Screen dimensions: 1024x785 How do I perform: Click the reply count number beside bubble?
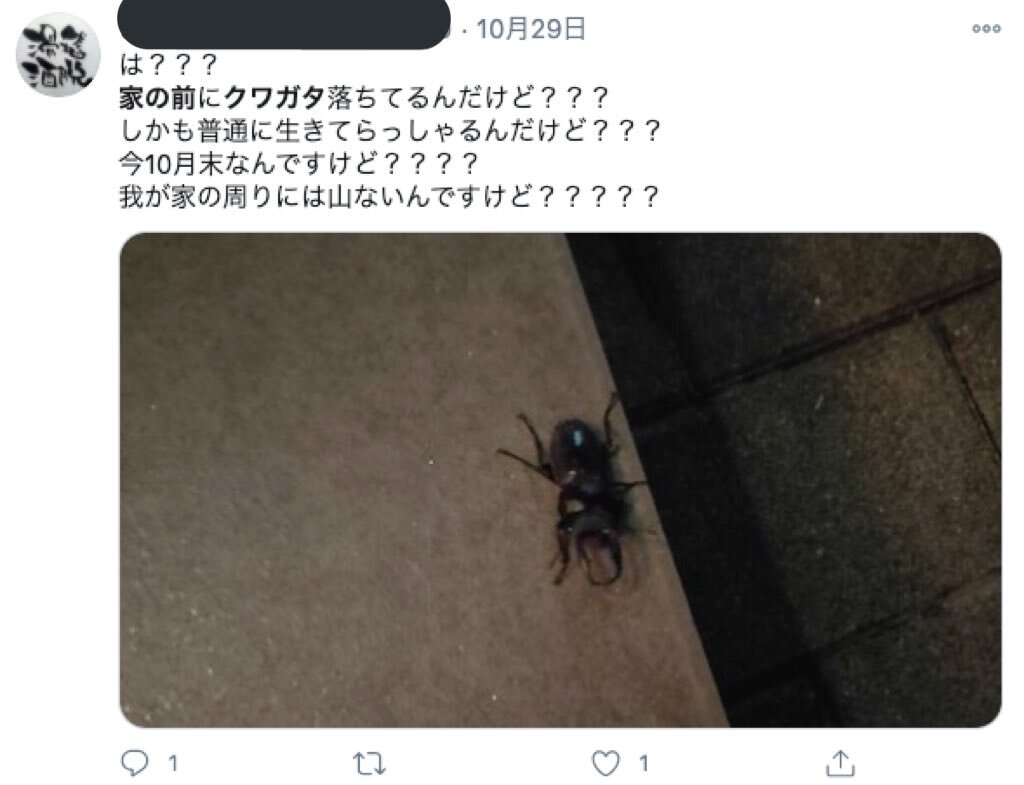[x=173, y=763]
